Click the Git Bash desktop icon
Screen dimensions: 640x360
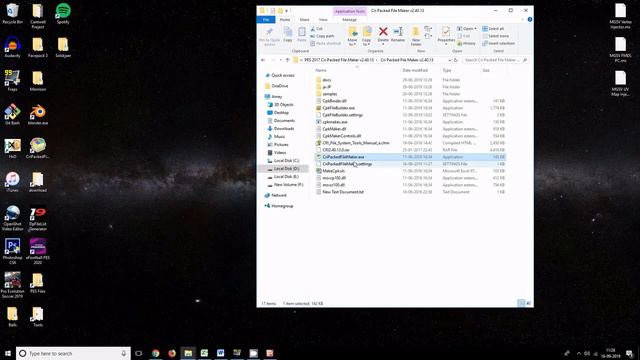pos(12,114)
